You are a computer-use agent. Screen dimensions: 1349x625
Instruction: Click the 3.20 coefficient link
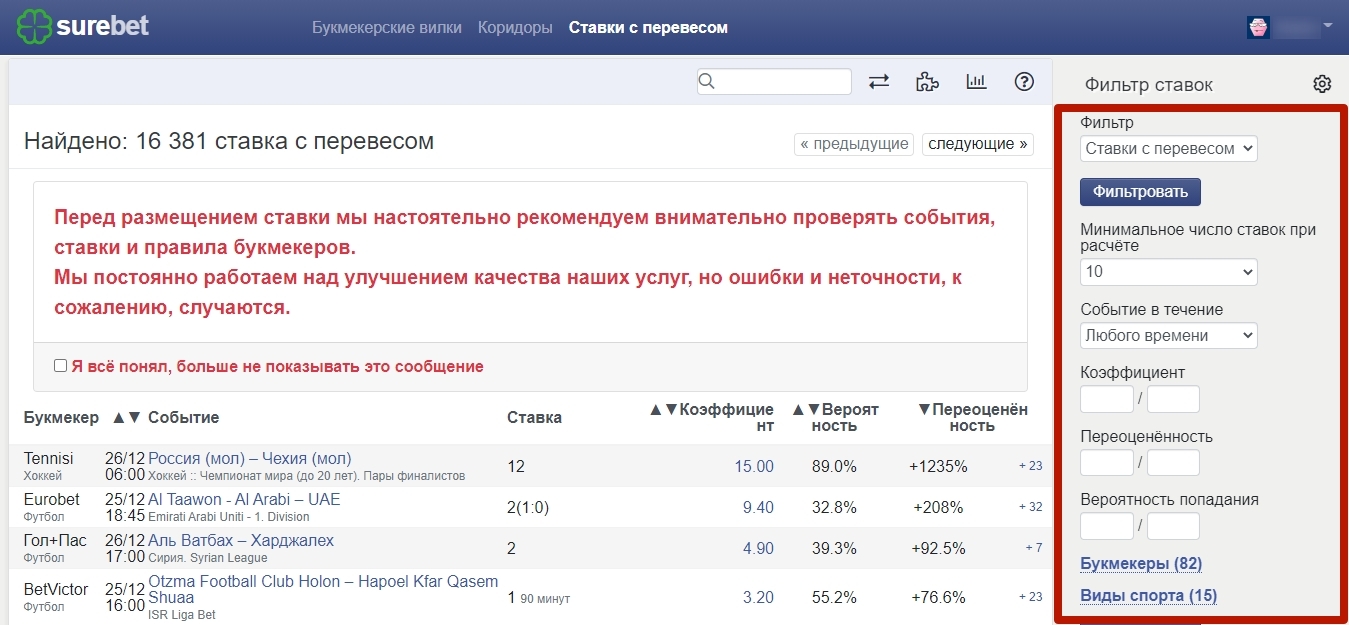[758, 597]
